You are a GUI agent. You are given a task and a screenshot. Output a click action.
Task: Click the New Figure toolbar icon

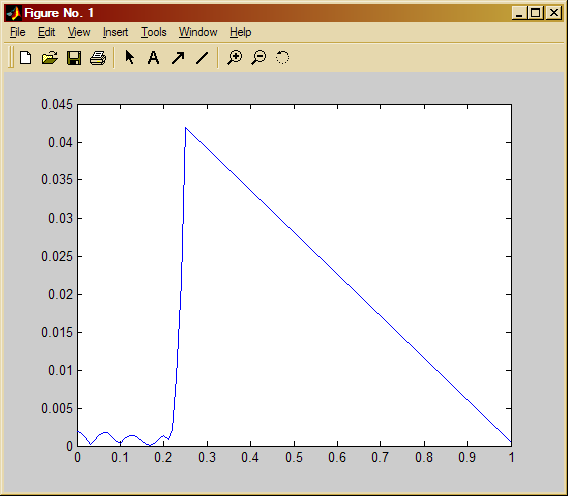(25, 58)
